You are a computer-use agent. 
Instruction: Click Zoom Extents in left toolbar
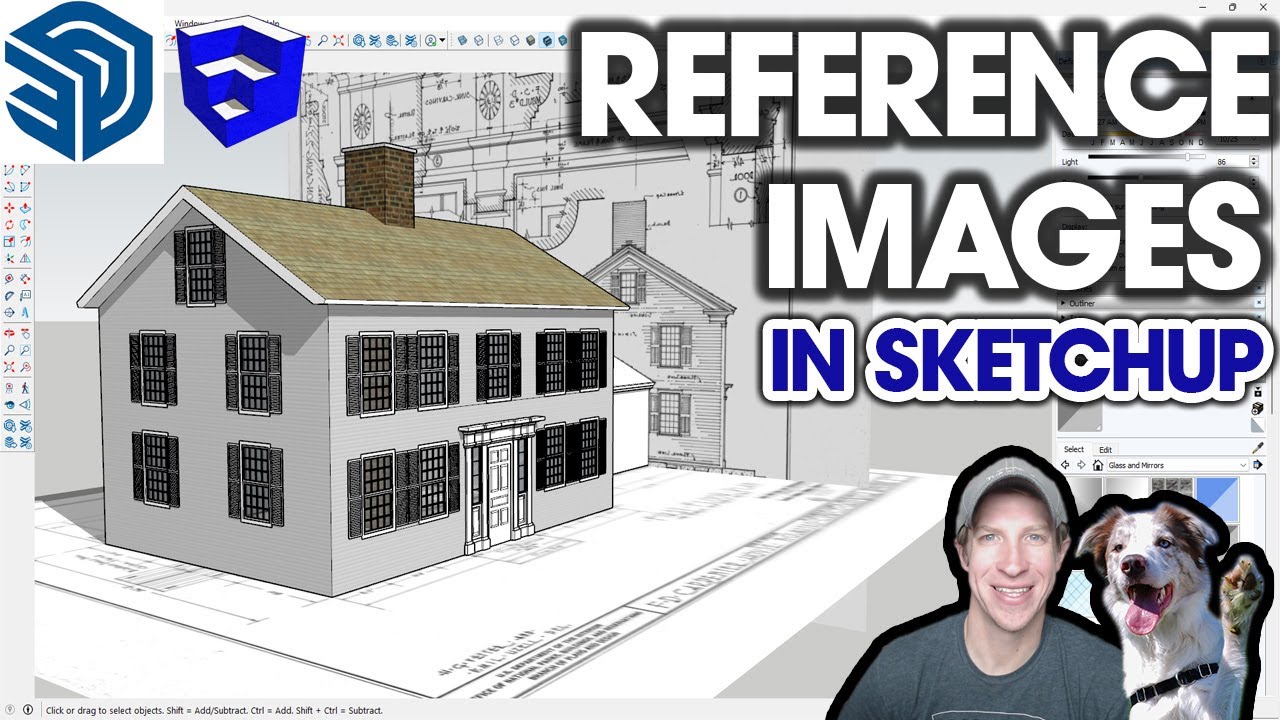(9, 366)
